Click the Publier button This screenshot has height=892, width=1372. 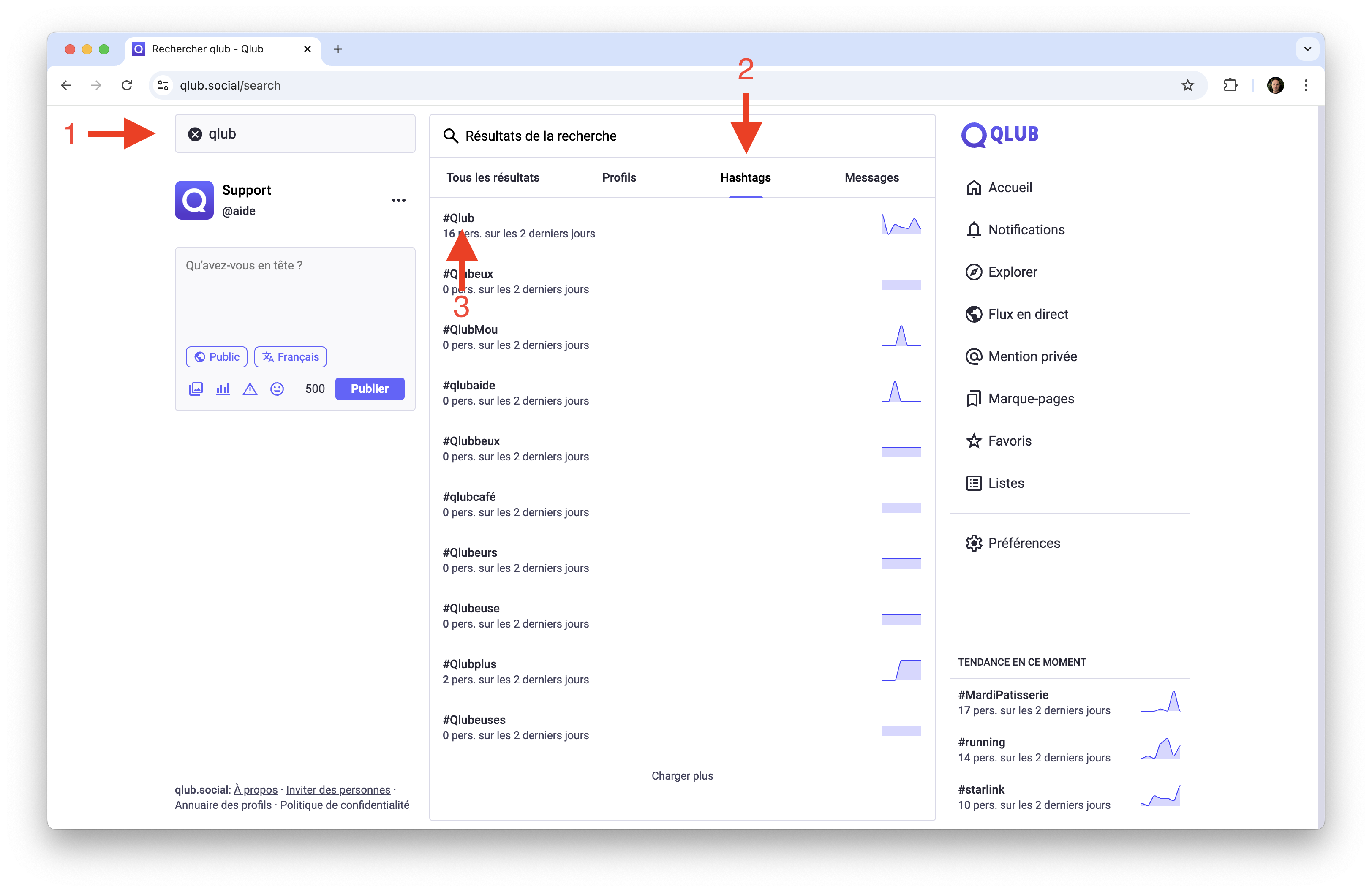coord(370,389)
